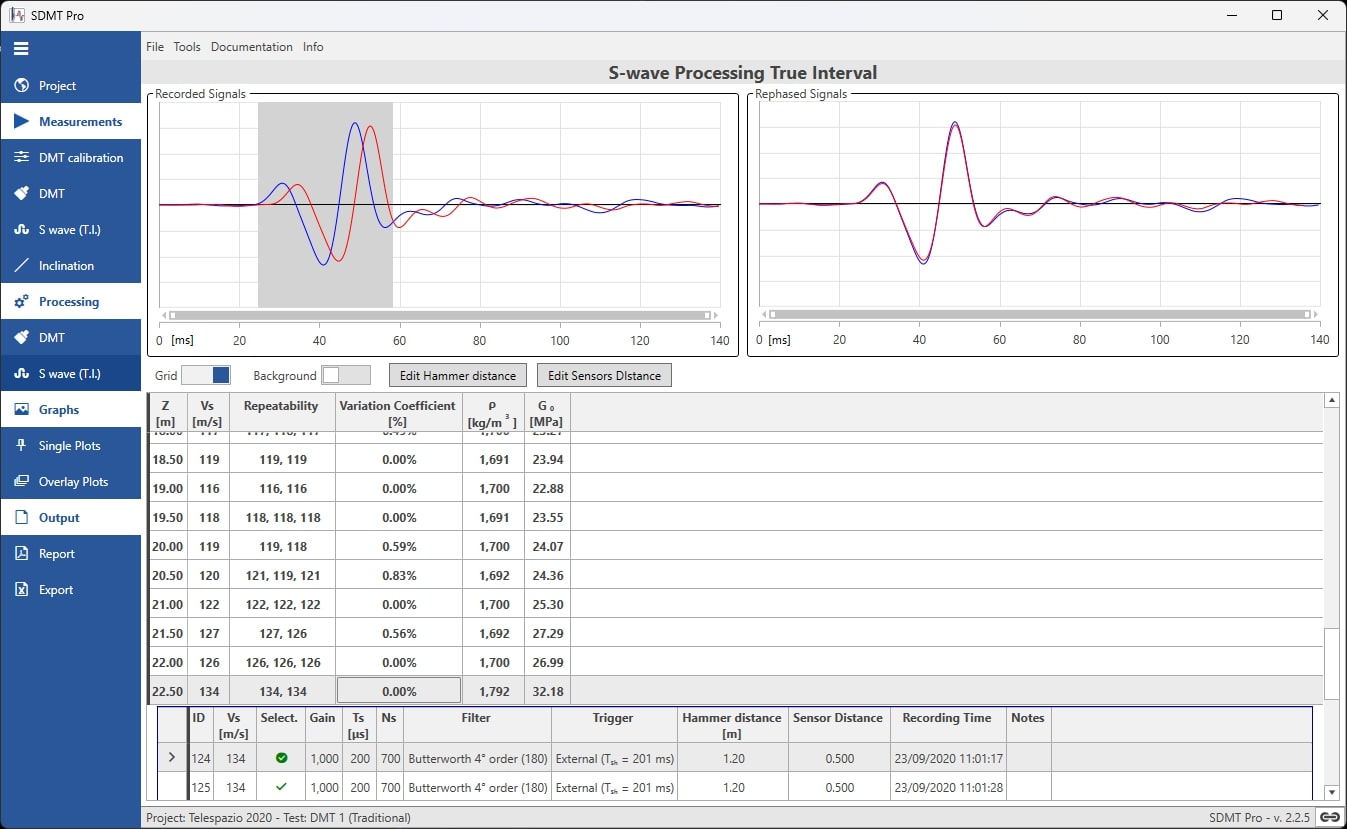Open the Export Excel icon
Image resolution: width=1347 pixels, height=829 pixels.
pyautogui.click(x=21, y=590)
